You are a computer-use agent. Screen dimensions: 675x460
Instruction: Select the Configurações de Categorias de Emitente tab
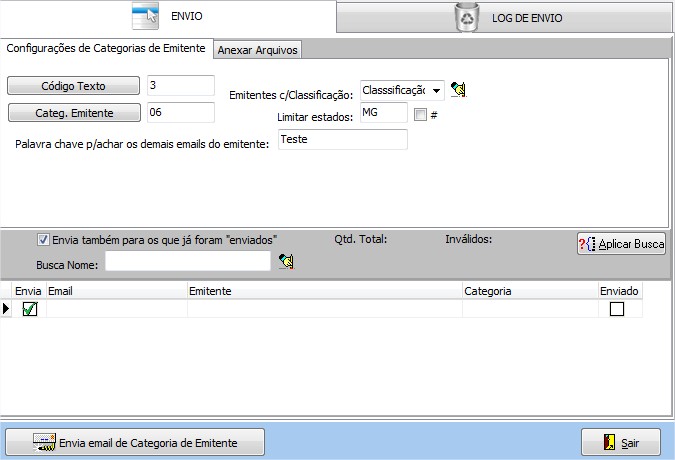(106, 48)
